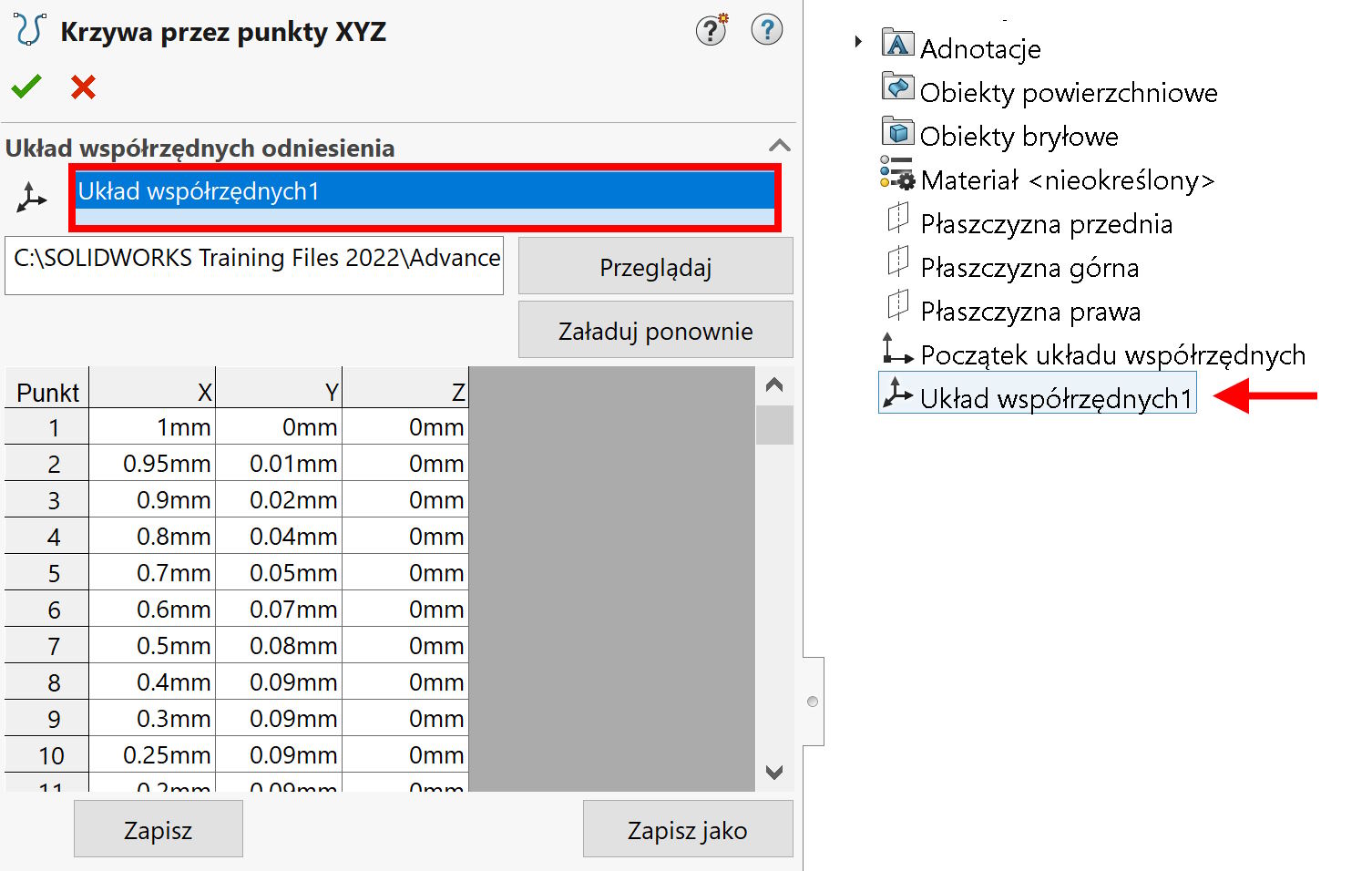The width and height of the screenshot is (1372, 871).
Task: Click Zapisz jako to save as
Action: tap(687, 829)
